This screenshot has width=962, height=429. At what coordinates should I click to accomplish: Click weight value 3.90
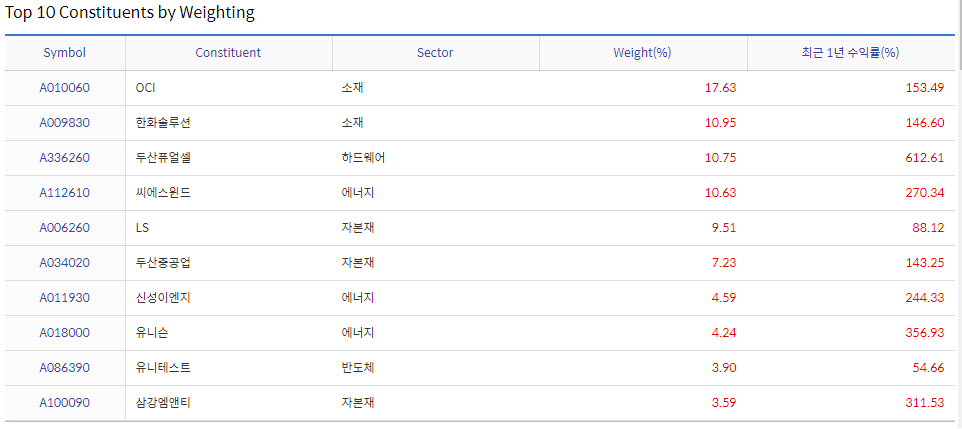(x=723, y=368)
